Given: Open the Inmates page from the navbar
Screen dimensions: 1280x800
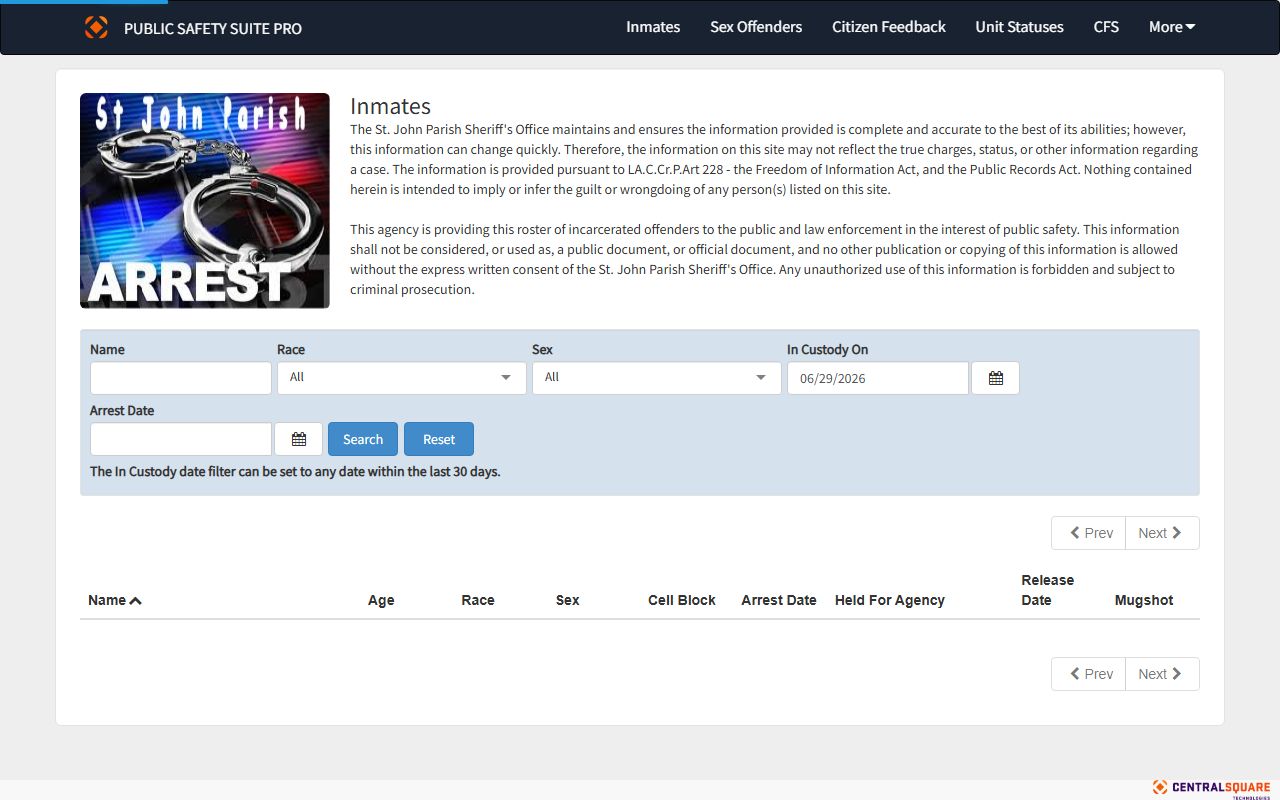Looking at the screenshot, I should [x=653, y=27].
